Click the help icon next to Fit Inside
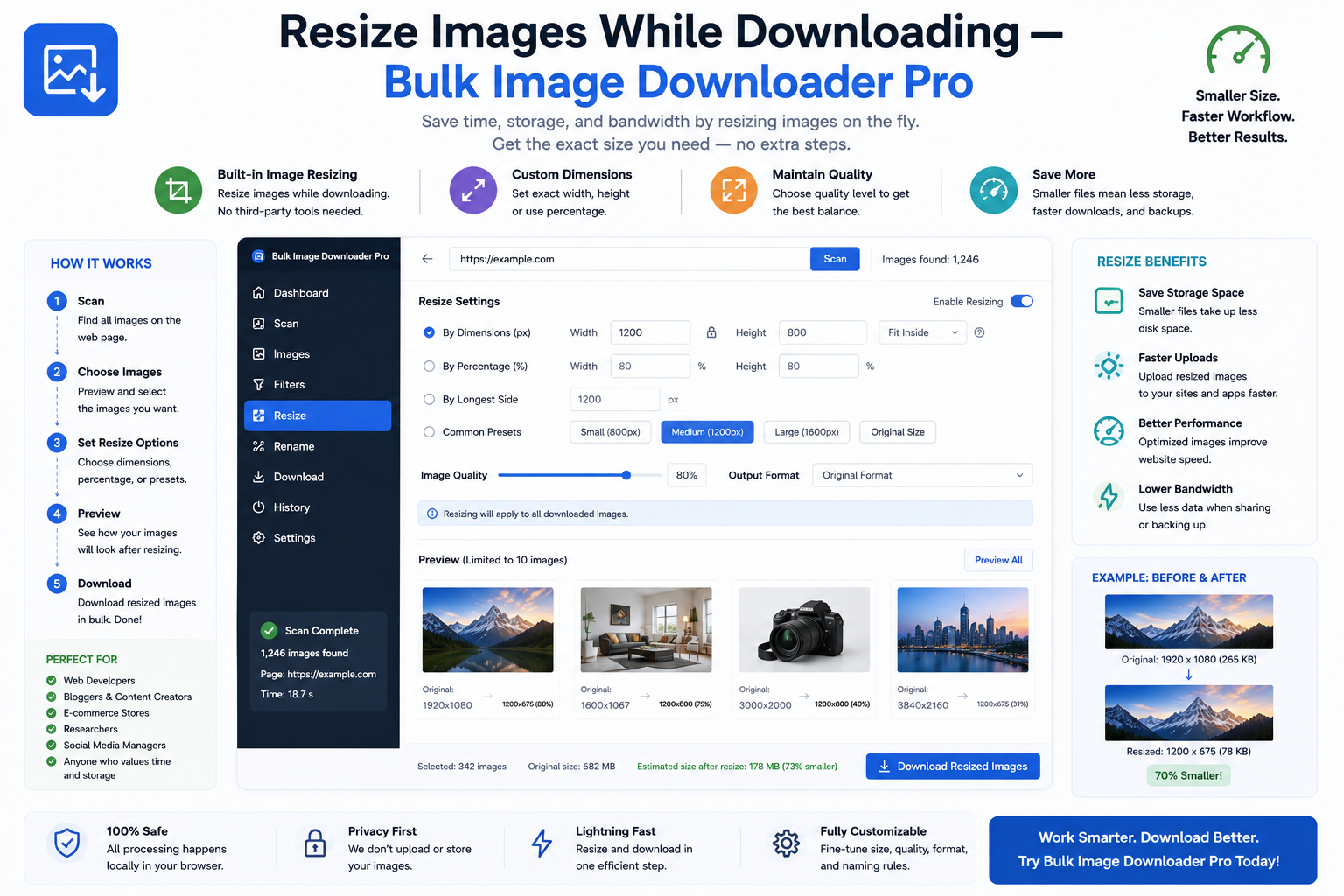This screenshot has height=896, width=1344. (x=980, y=332)
